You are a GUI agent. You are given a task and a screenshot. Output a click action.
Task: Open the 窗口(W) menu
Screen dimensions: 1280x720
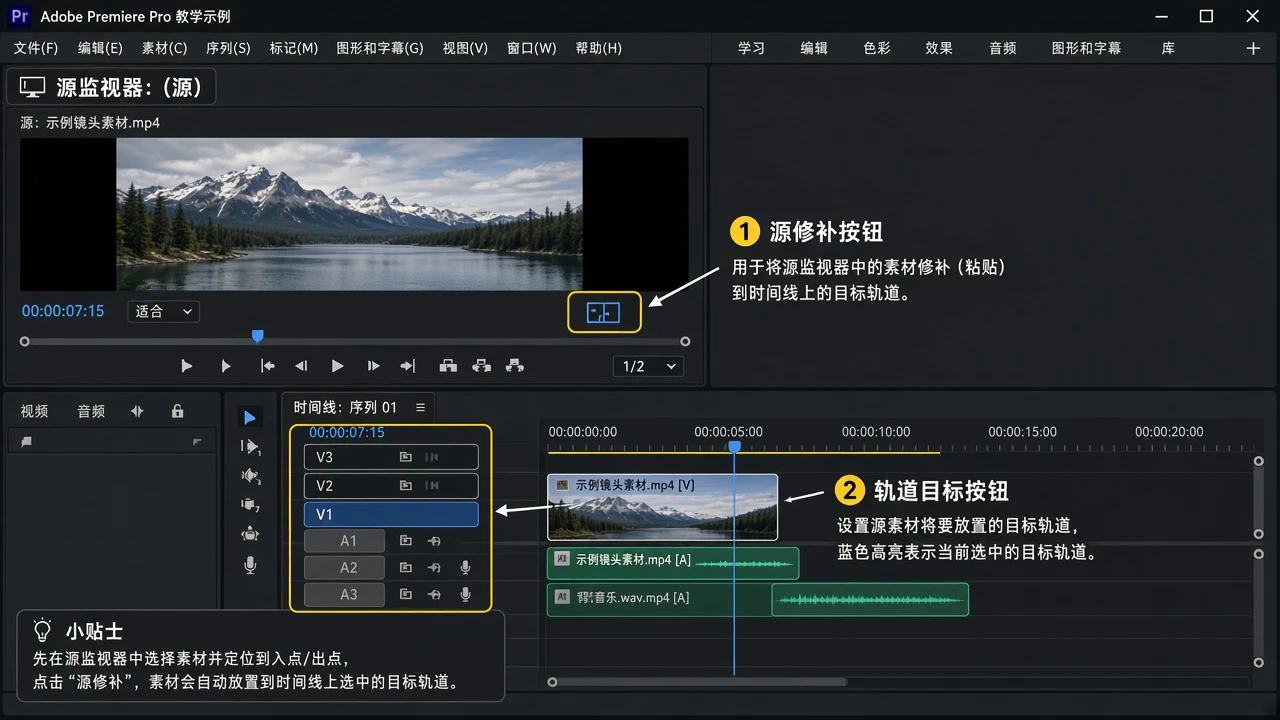531,48
